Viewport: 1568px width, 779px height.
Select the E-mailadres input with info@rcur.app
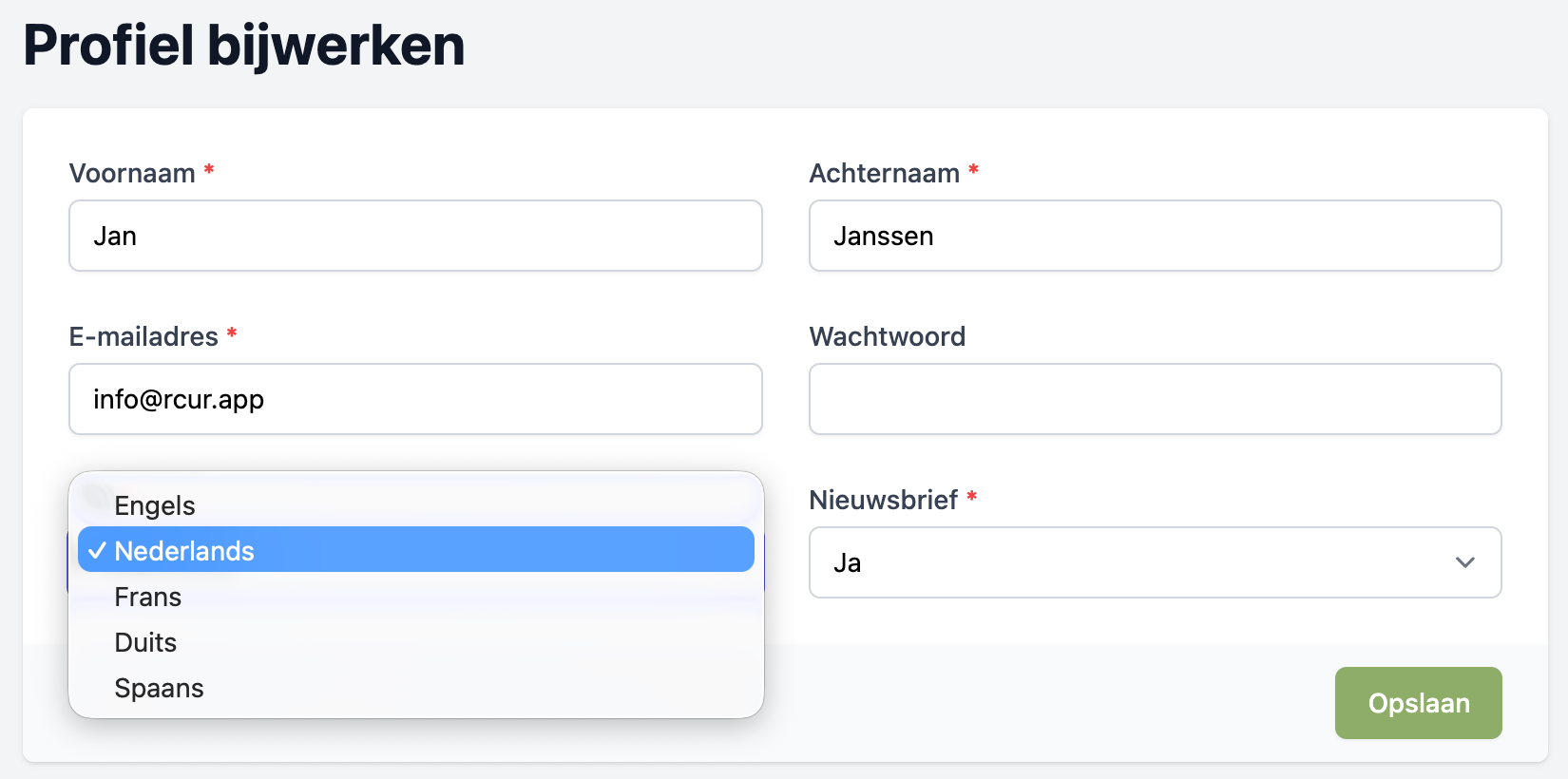coord(415,399)
